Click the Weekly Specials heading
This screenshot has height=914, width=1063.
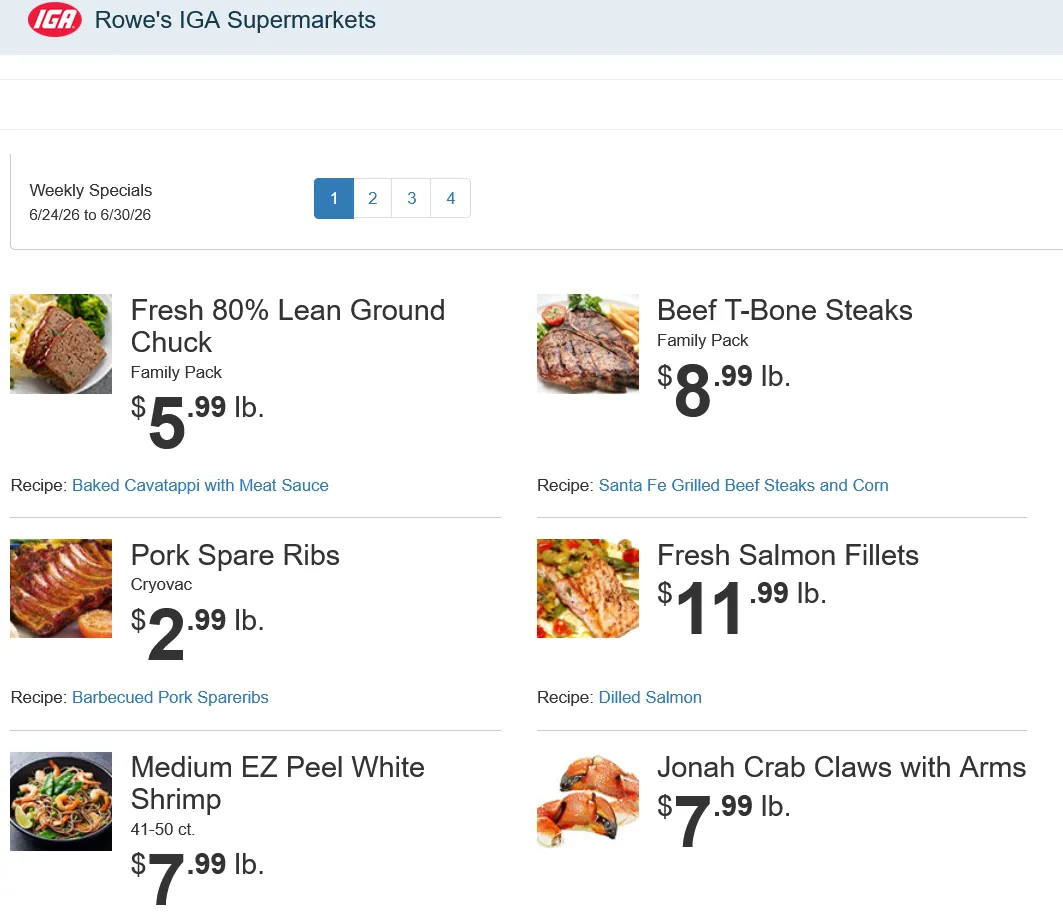(91, 190)
